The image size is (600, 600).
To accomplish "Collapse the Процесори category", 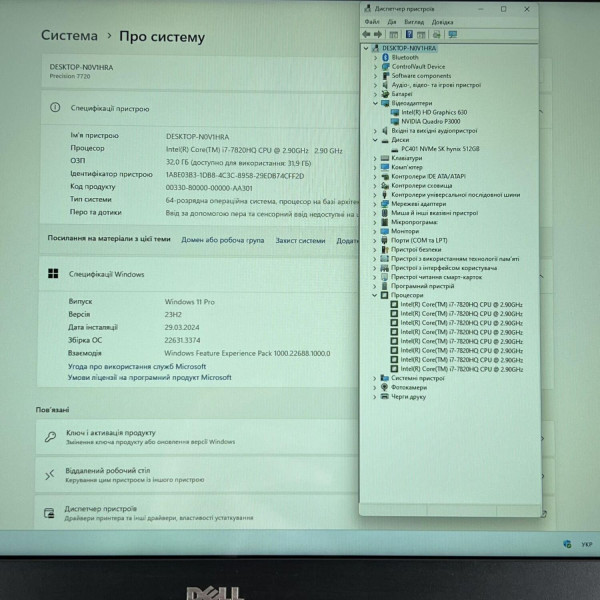I will point(375,295).
